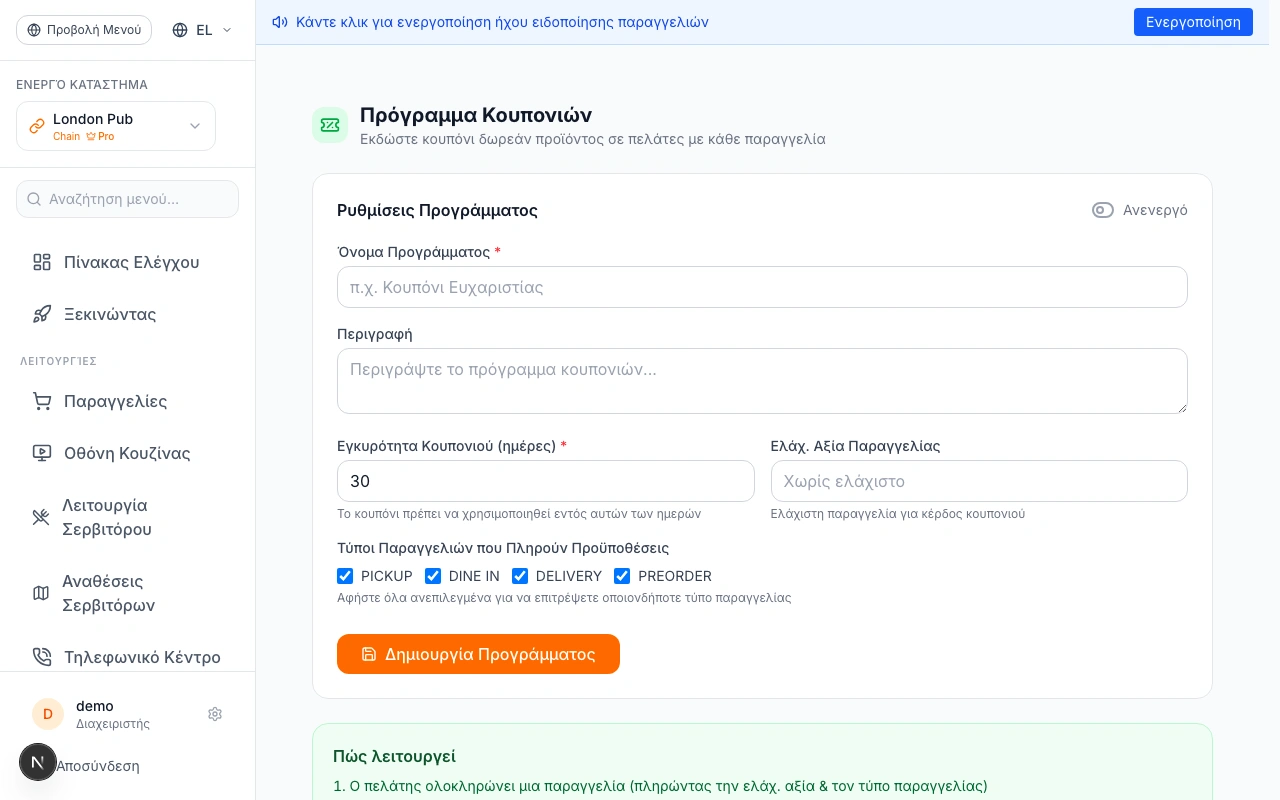Click the Ενεργοποίηση button

(1193, 22)
